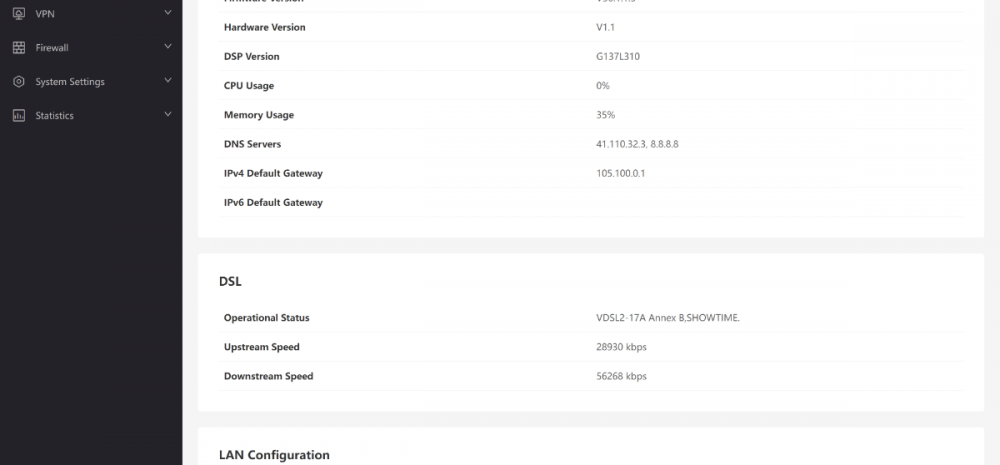The image size is (1000, 465).
Task: Expand the VPN menu chevron
Action: pos(167,13)
